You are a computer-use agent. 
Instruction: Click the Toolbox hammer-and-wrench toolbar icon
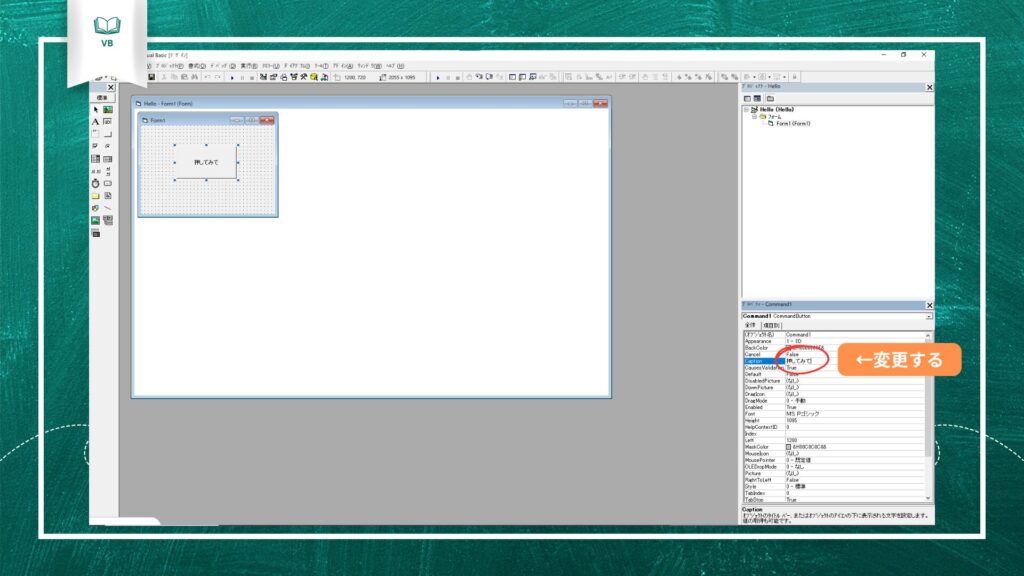[x=304, y=77]
